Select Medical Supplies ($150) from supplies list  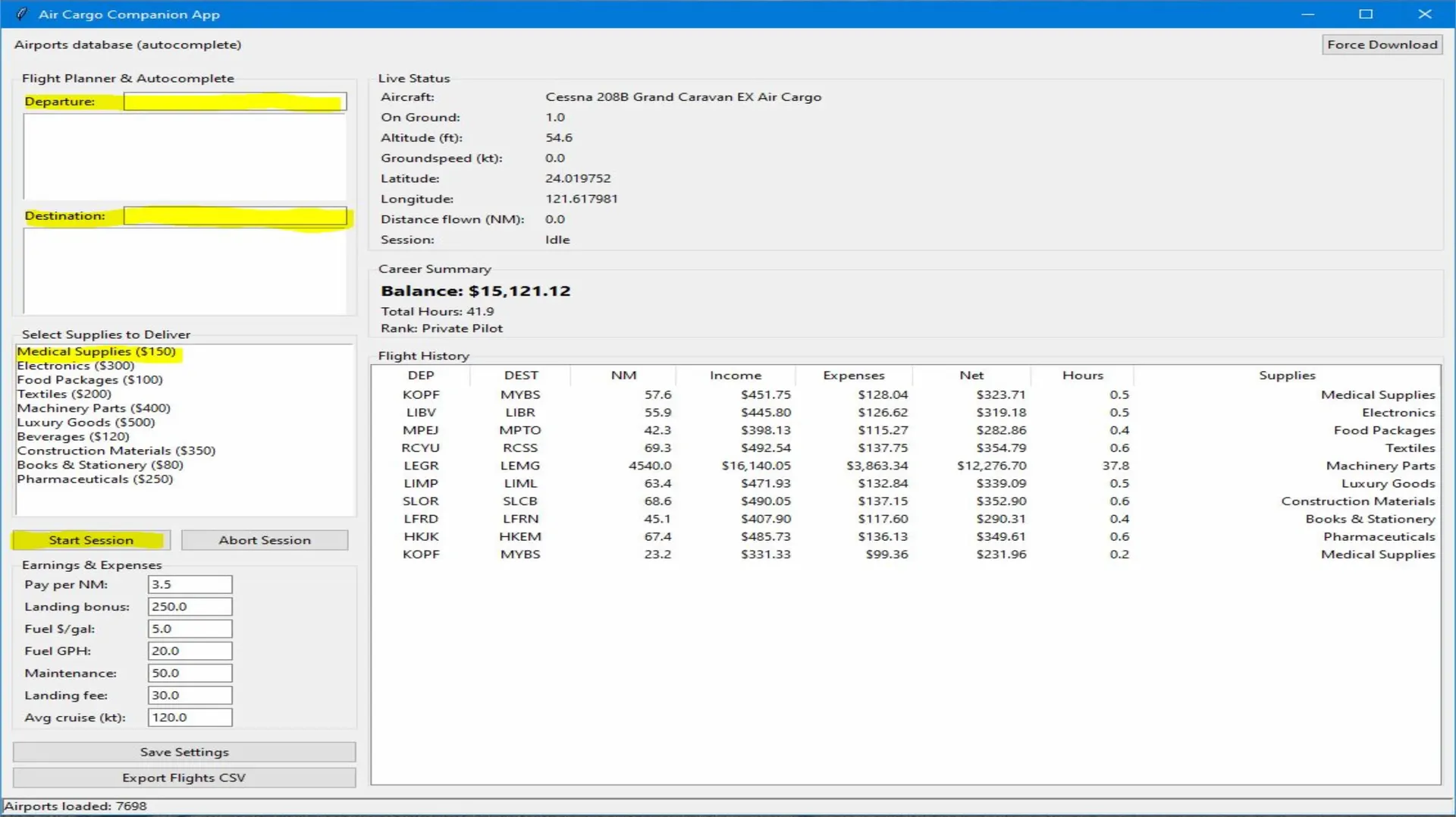click(96, 351)
